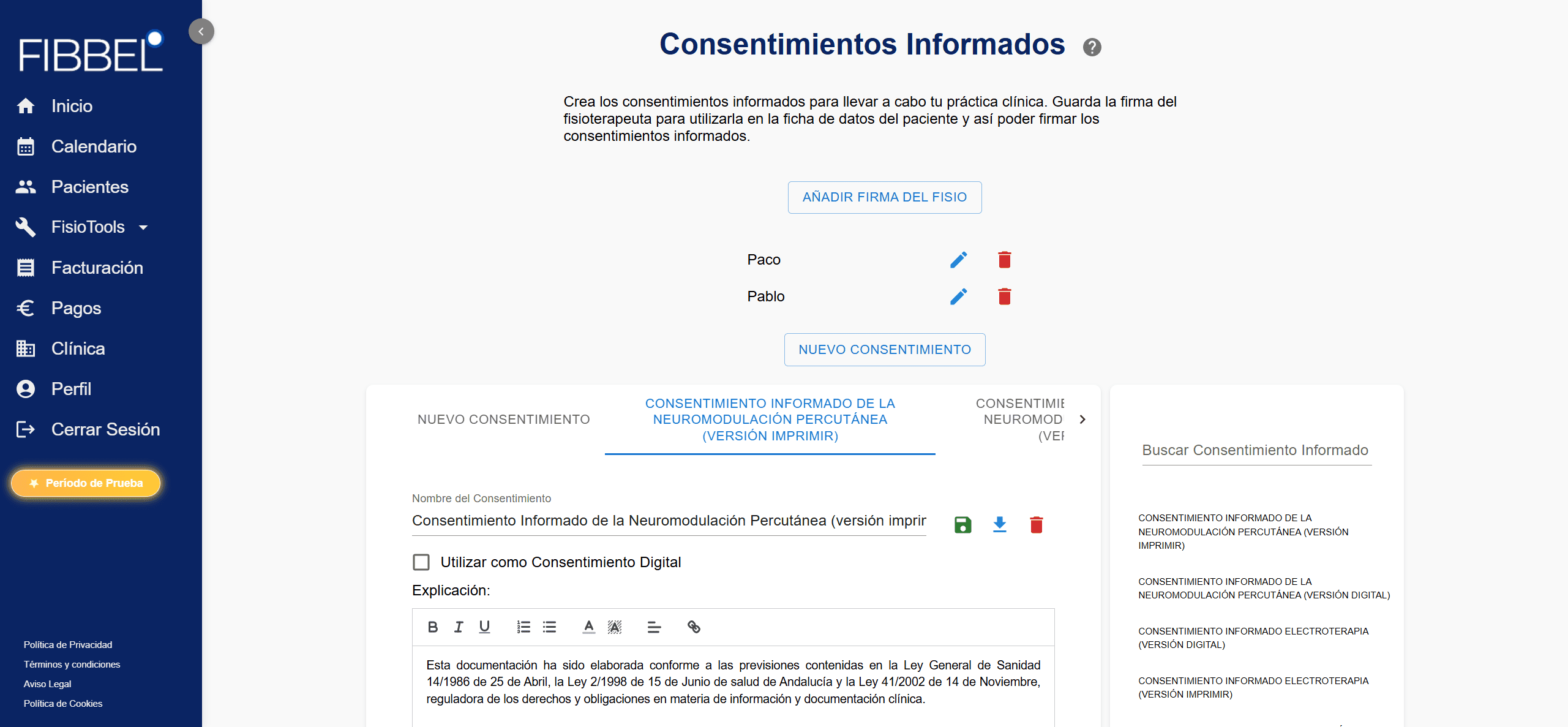The width and height of the screenshot is (1568, 727).
Task: Toggle italic formatting in the editor
Action: tap(458, 627)
